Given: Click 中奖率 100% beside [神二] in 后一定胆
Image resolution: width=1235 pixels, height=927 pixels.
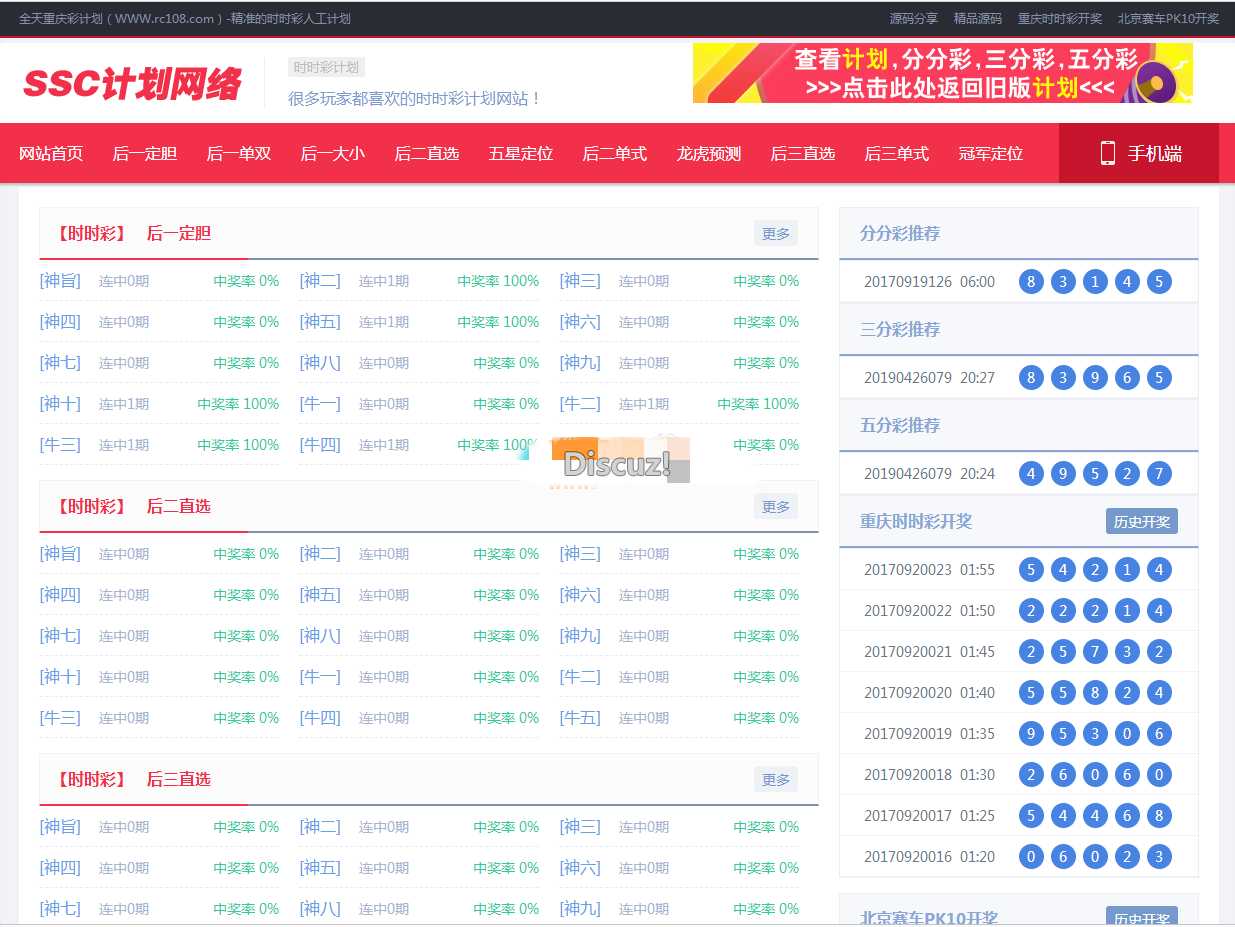Looking at the screenshot, I should (x=498, y=281).
